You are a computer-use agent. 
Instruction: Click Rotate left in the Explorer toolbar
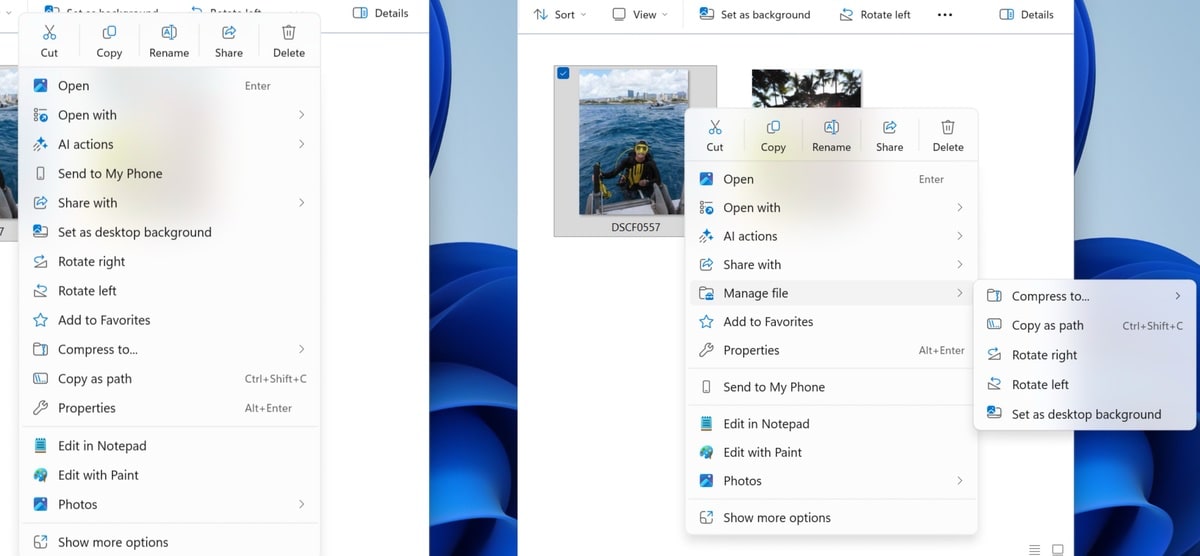pyautogui.click(x=874, y=15)
